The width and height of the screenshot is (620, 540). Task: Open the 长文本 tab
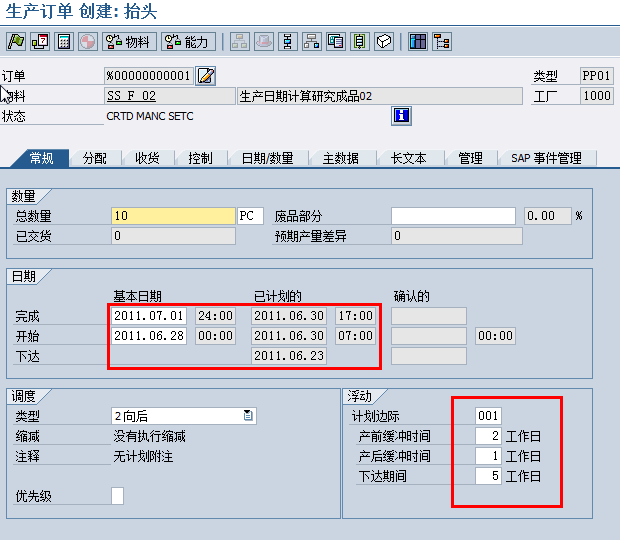[408, 158]
